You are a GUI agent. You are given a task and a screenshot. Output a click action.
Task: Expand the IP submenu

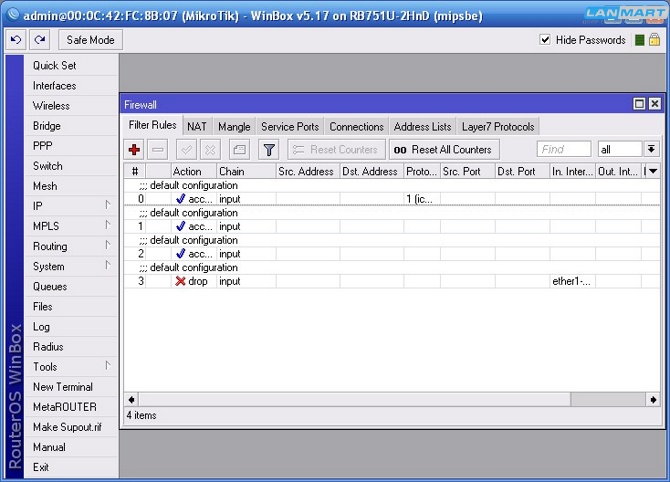coord(71,206)
